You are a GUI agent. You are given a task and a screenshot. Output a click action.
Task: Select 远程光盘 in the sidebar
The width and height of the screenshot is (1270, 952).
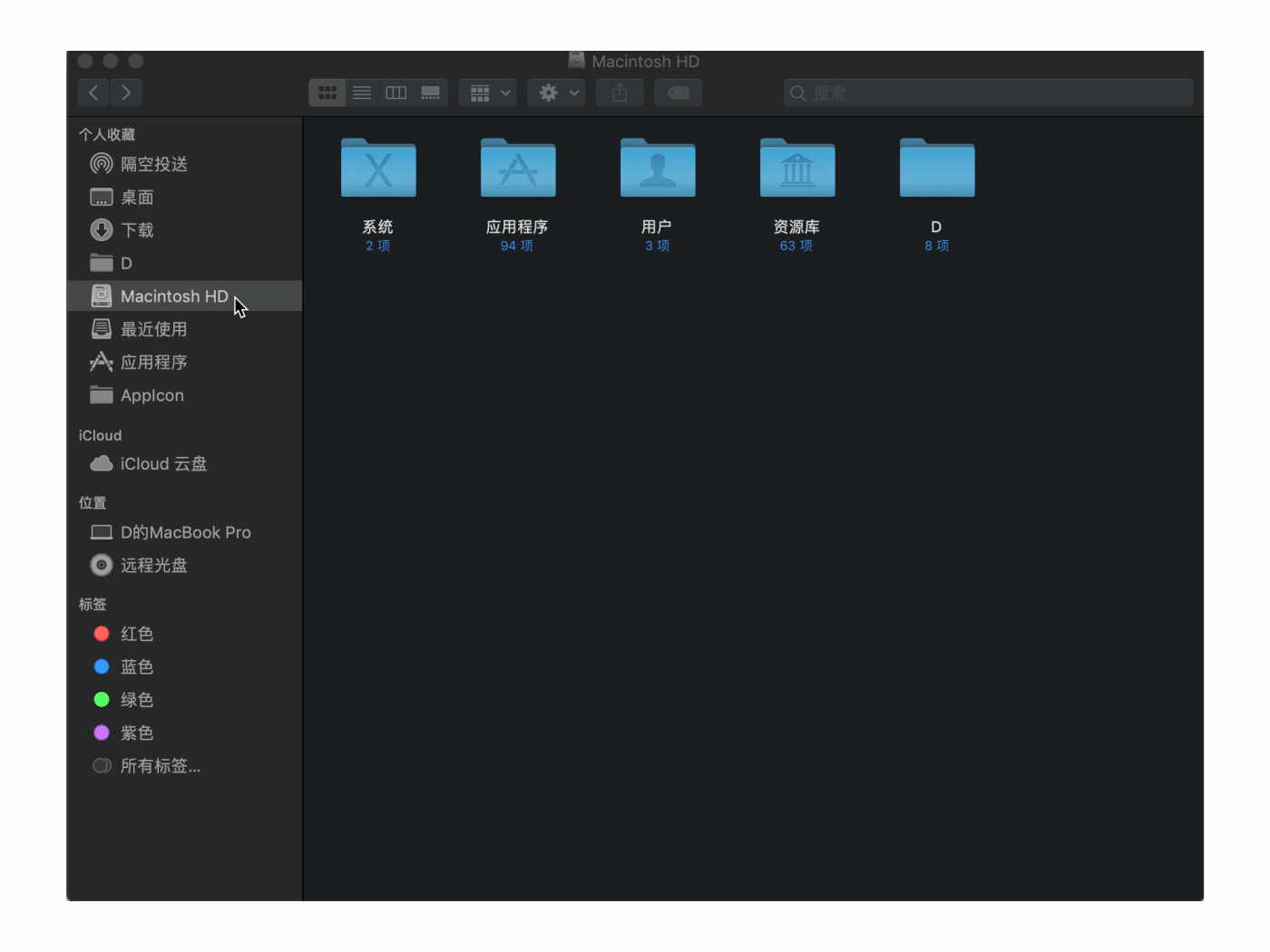[x=185, y=565]
